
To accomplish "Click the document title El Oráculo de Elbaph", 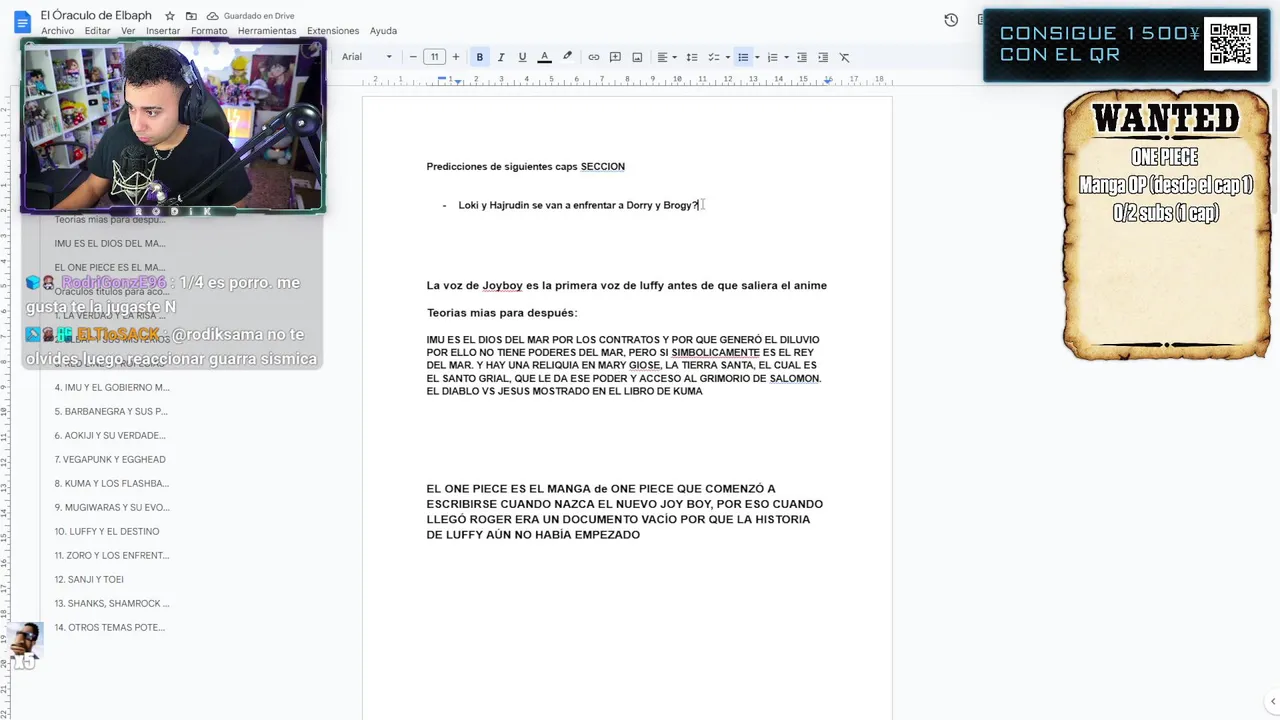I will pos(96,15).
